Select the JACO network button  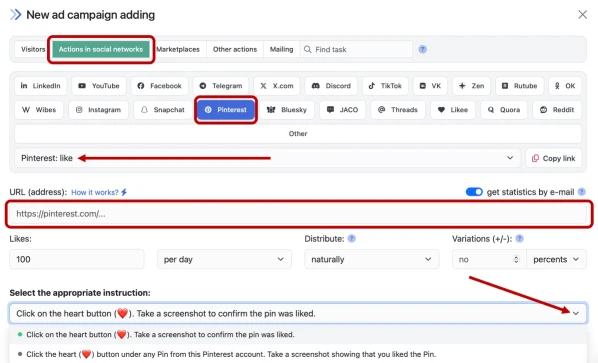click(342, 110)
